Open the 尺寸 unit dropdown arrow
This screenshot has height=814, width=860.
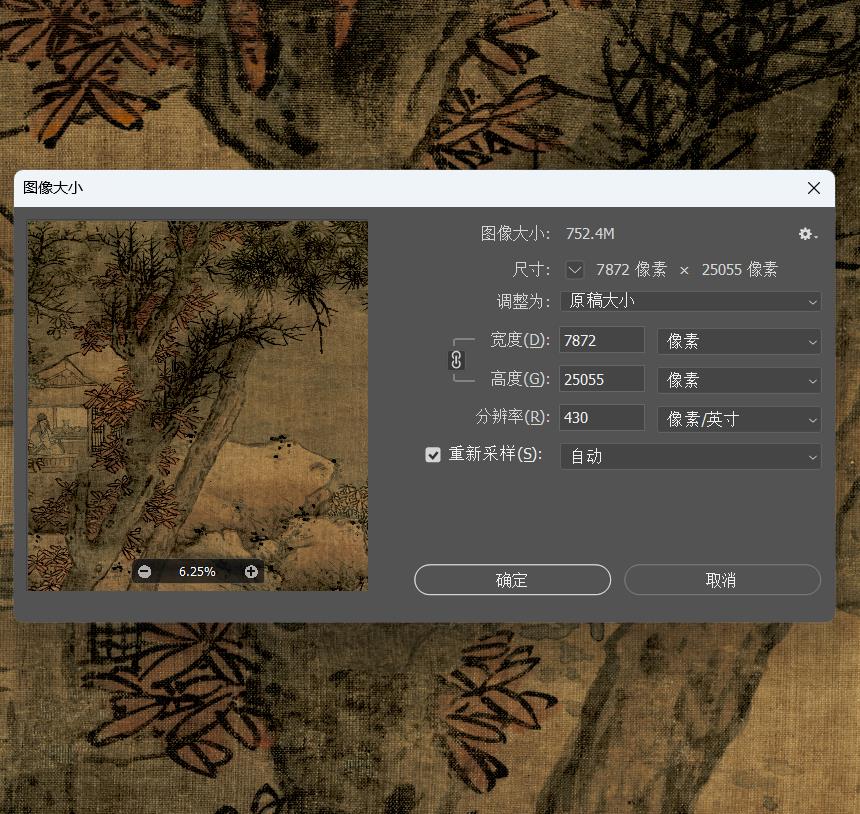(575, 270)
